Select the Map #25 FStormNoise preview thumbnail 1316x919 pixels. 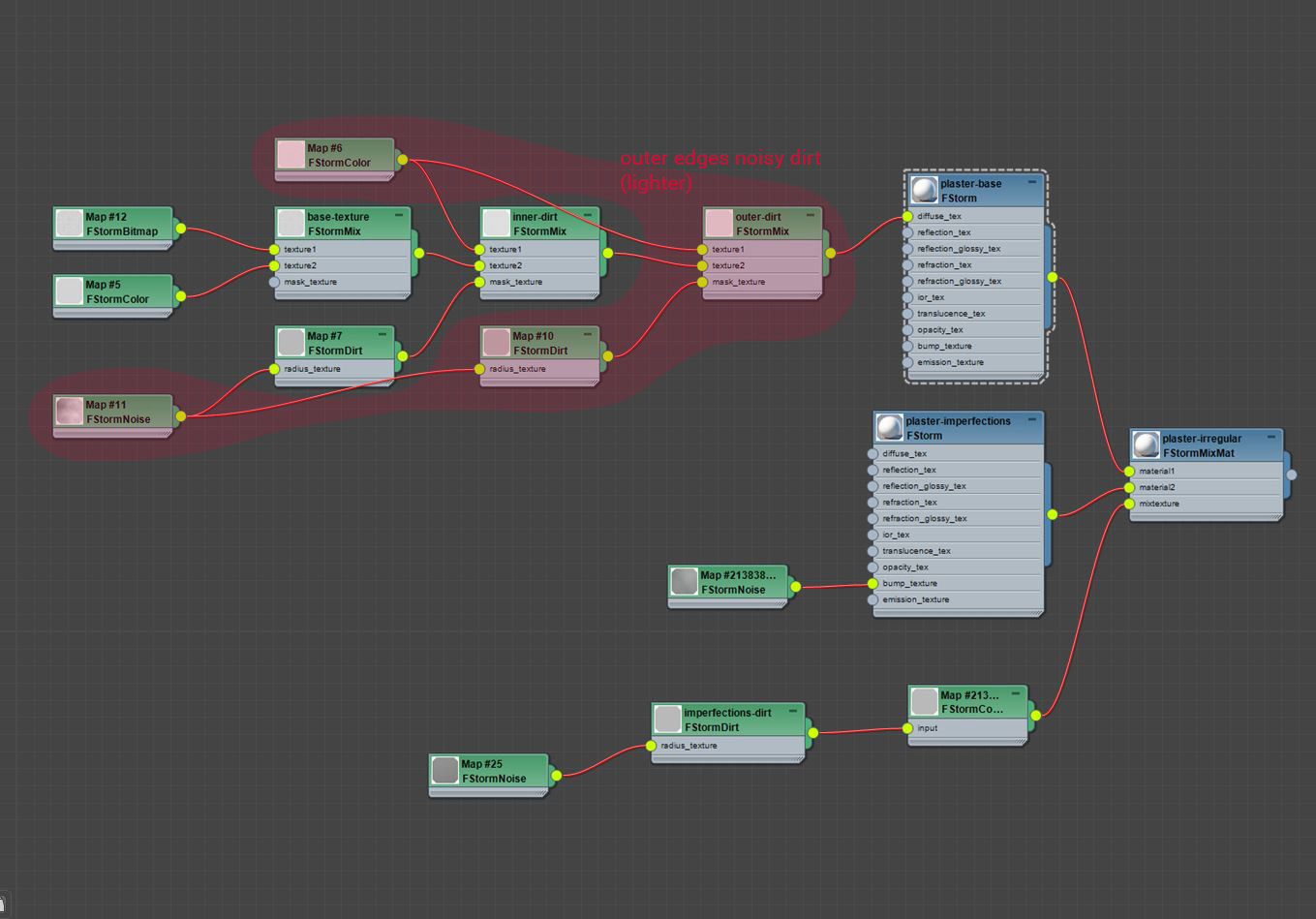[x=444, y=771]
